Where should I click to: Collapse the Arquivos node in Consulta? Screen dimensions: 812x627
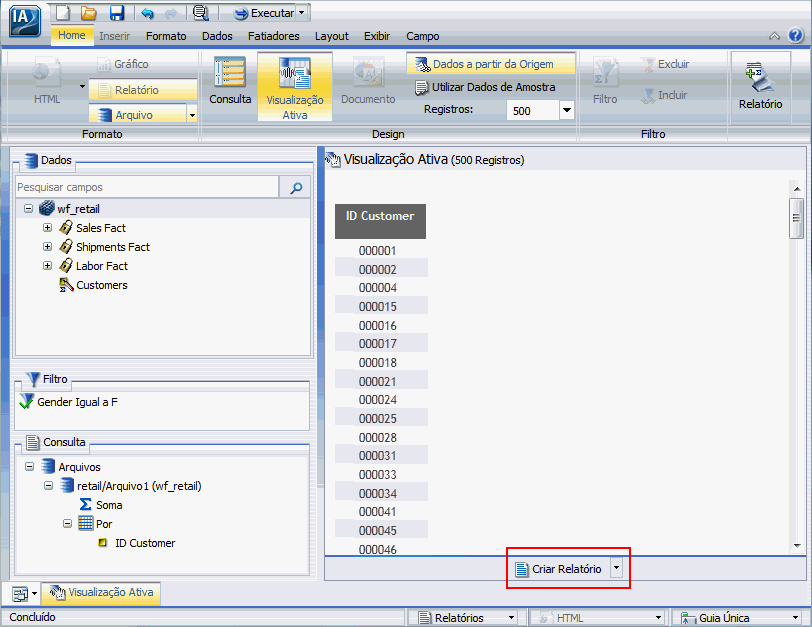pyautogui.click(x=30, y=466)
